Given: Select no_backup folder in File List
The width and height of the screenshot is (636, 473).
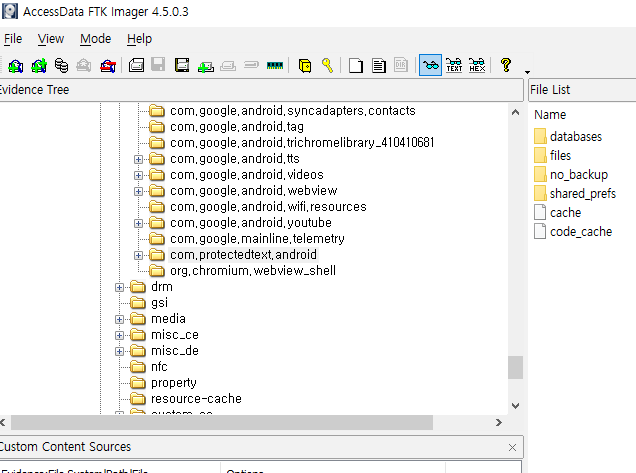Looking at the screenshot, I should click(x=579, y=175).
